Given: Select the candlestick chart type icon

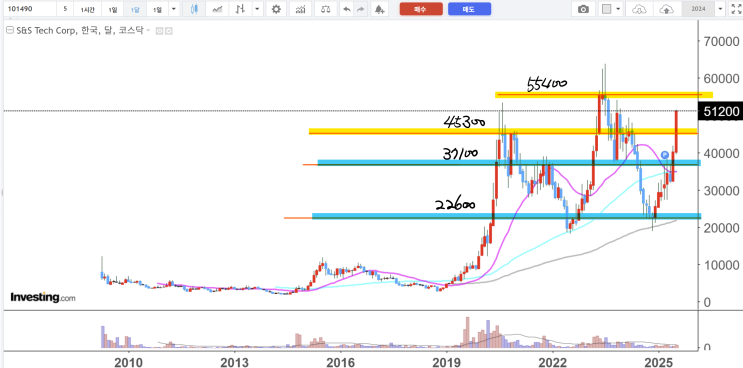Looking at the screenshot, I should point(194,9).
